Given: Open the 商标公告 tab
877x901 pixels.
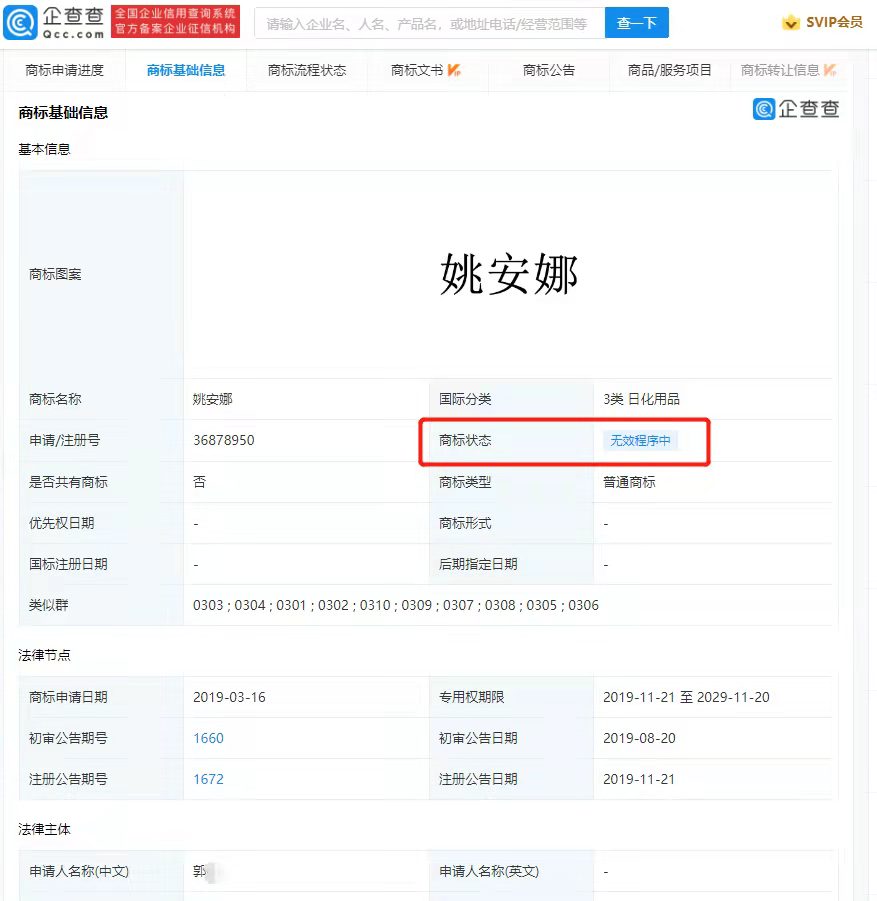Looking at the screenshot, I should 549,70.
